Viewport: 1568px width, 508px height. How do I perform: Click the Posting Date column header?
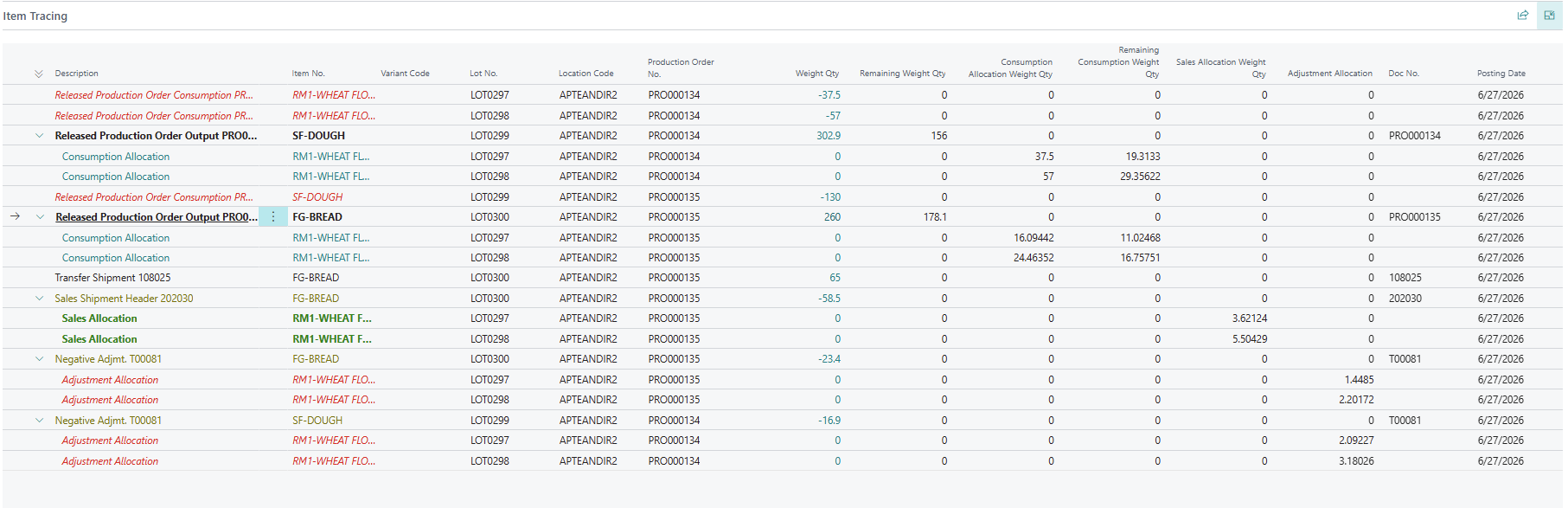click(x=1501, y=74)
